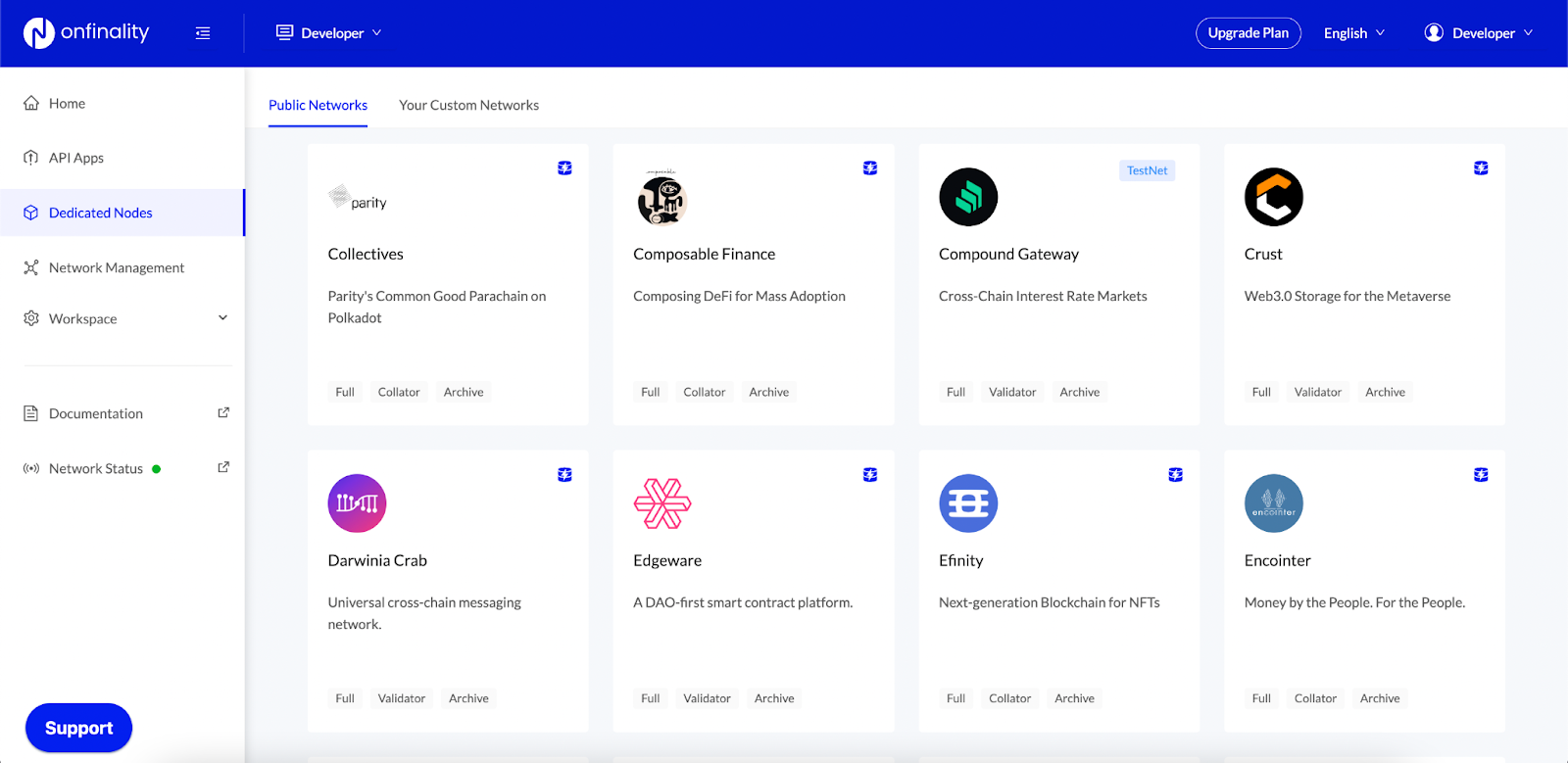The image size is (1568, 763).
Task: Click 'Composing DeFi for Mass Adoption' text
Action: tap(739, 296)
